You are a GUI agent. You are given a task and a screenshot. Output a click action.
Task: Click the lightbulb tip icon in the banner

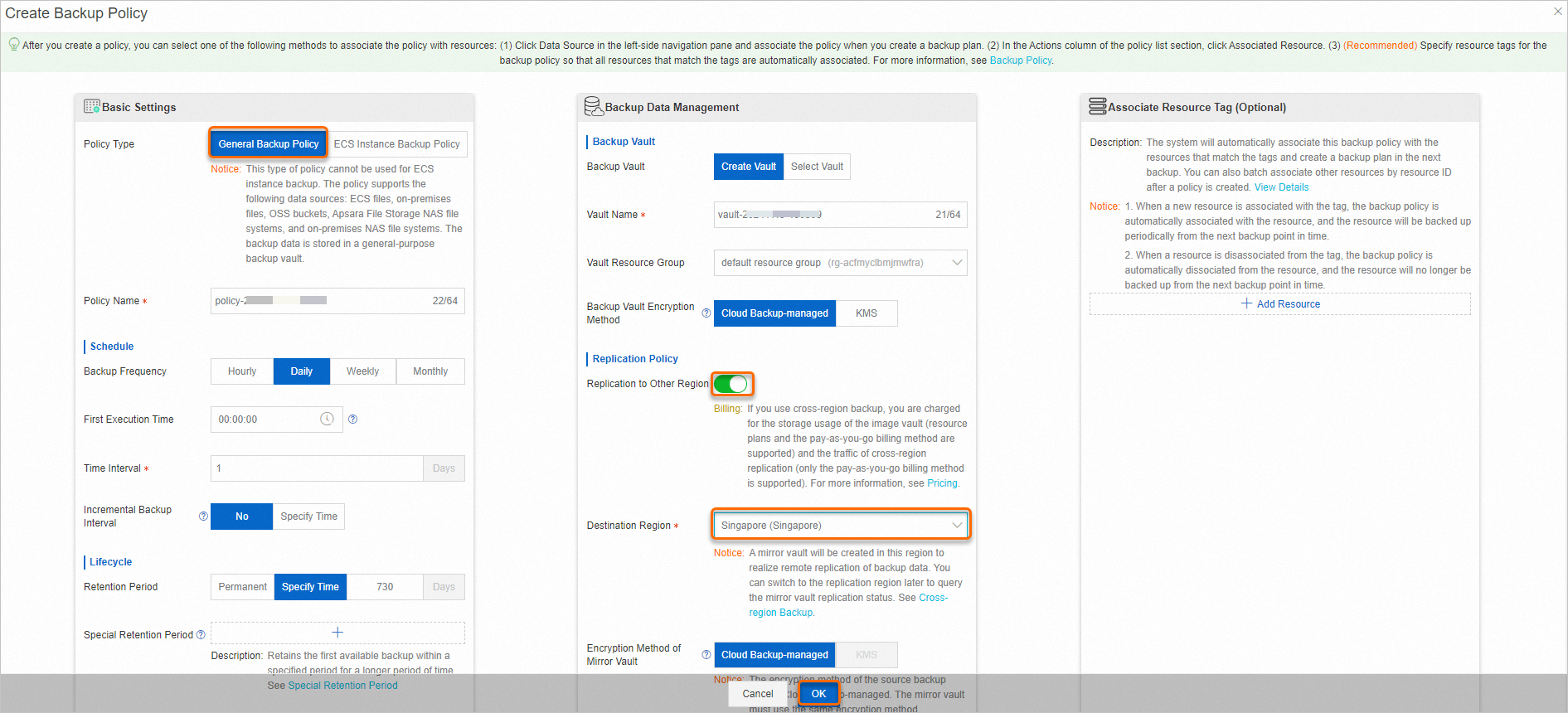pos(14,44)
